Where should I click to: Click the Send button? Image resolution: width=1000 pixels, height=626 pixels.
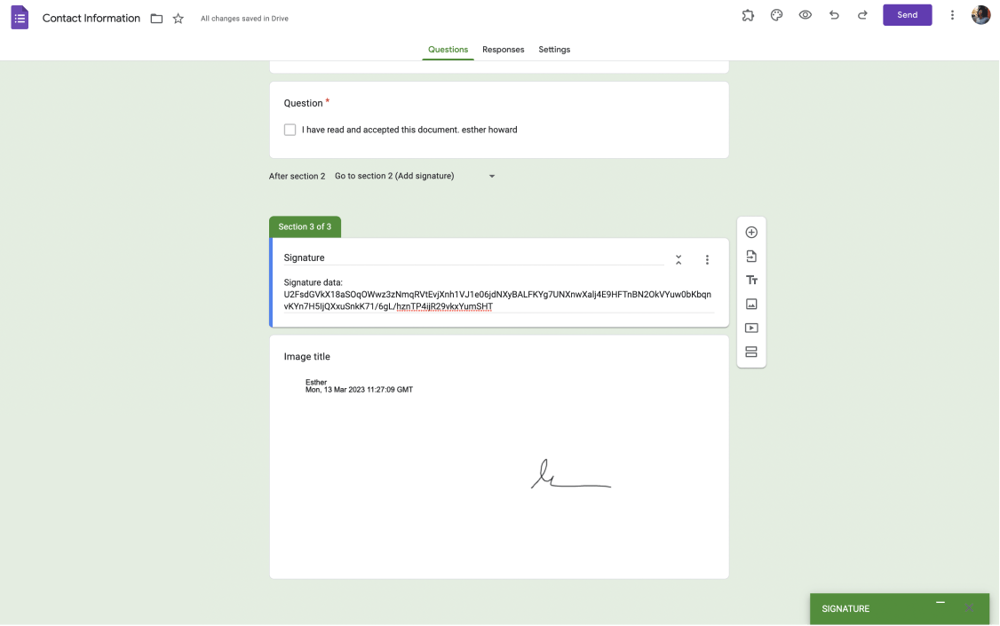point(907,15)
